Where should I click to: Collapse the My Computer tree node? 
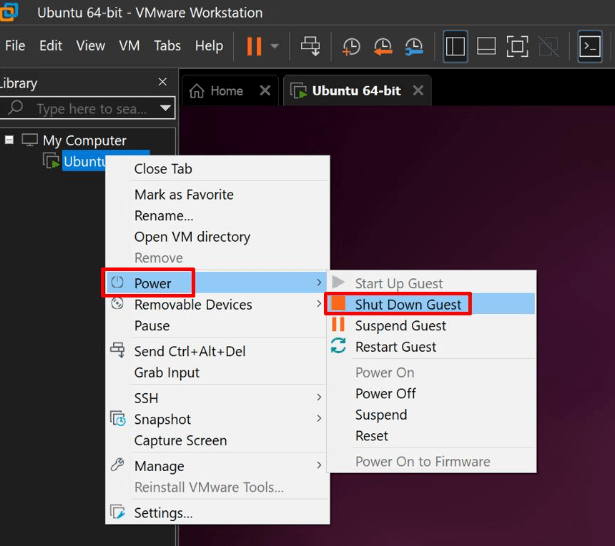9,140
